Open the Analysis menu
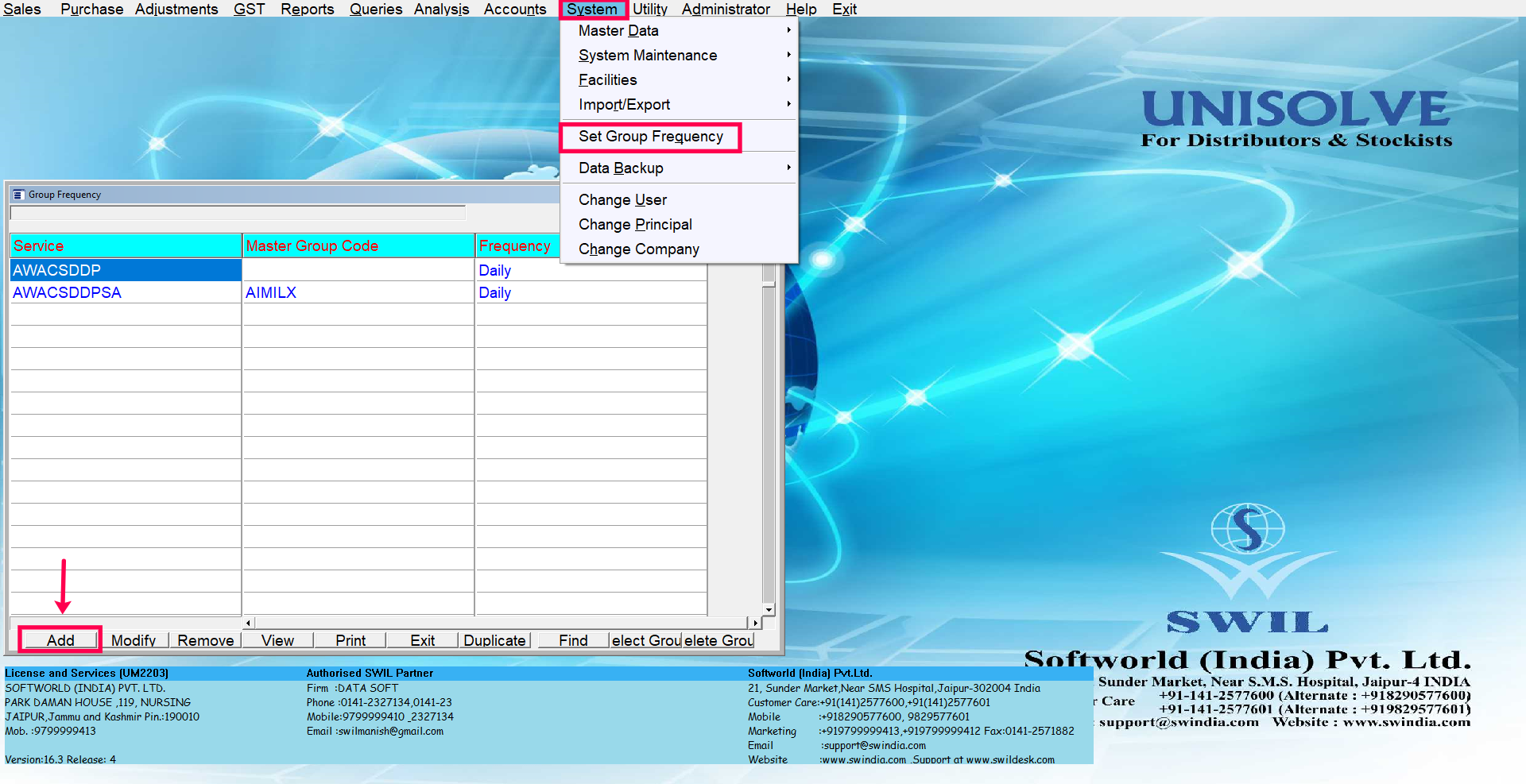The width and height of the screenshot is (1526, 784). [441, 9]
